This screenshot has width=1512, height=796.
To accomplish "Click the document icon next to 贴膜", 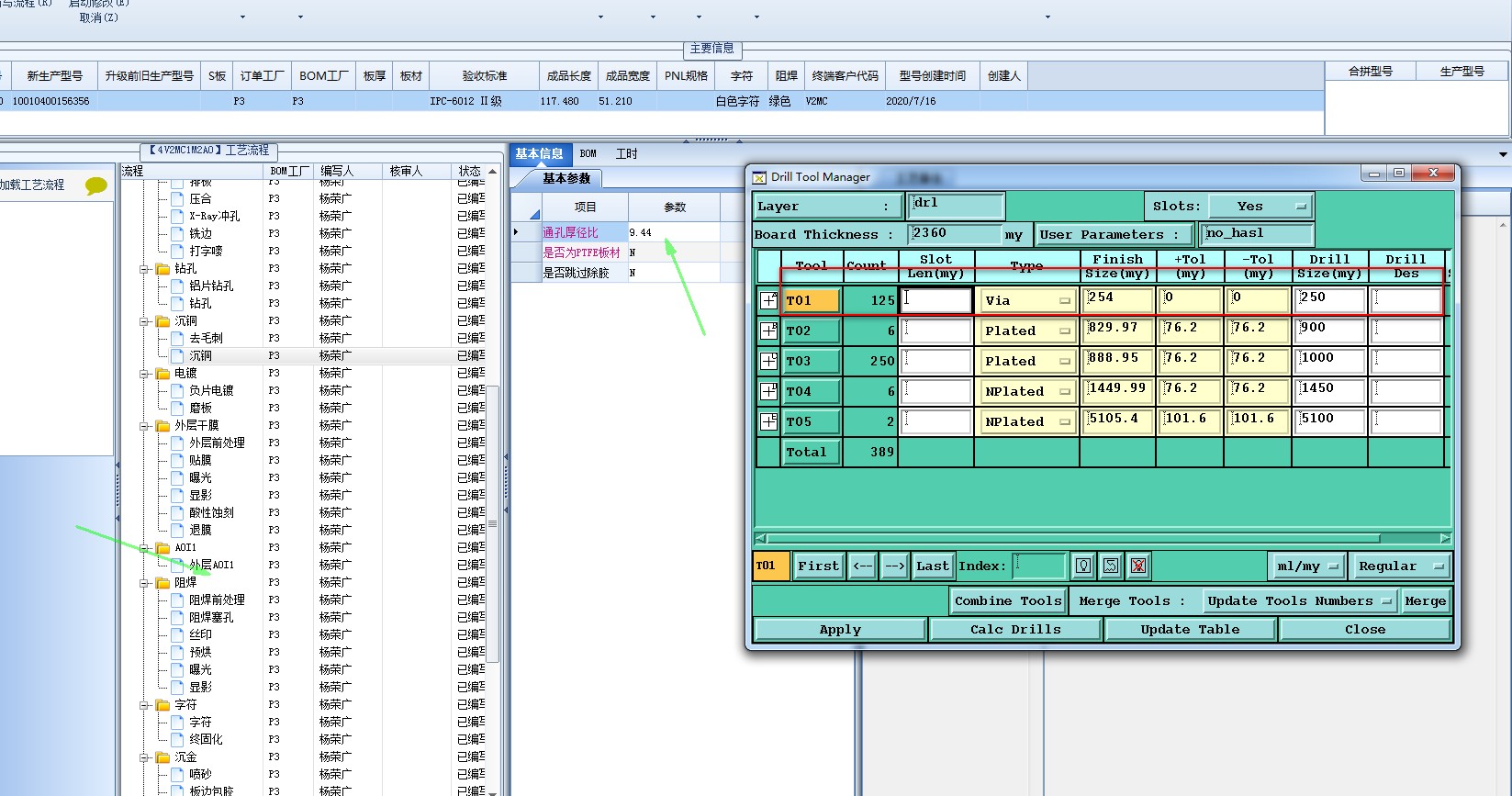I will pos(177,460).
